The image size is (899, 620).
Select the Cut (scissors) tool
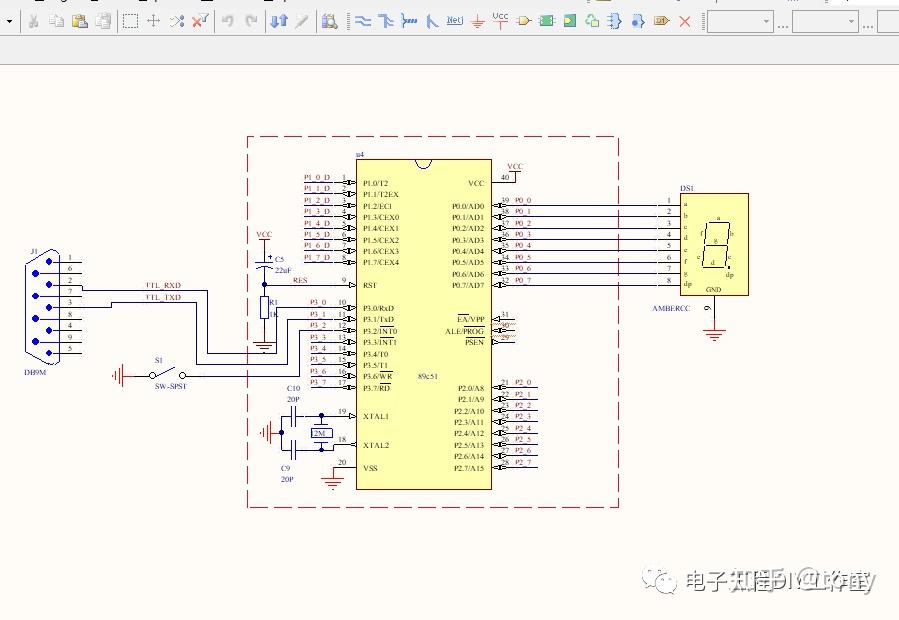click(x=34, y=20)
